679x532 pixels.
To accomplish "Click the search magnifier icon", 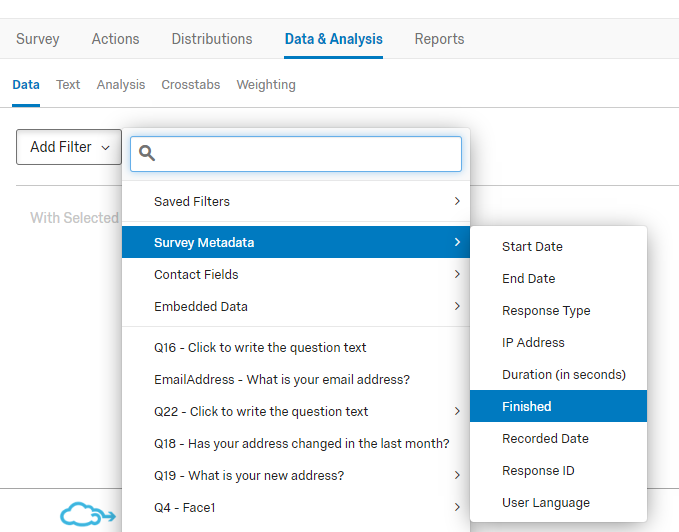I will [147, 153].
